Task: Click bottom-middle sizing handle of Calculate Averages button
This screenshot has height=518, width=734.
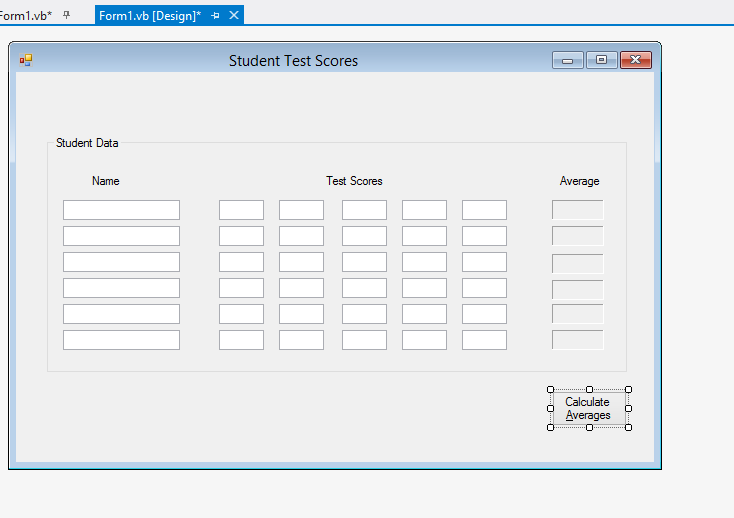Action: click(x=589, y=427)
